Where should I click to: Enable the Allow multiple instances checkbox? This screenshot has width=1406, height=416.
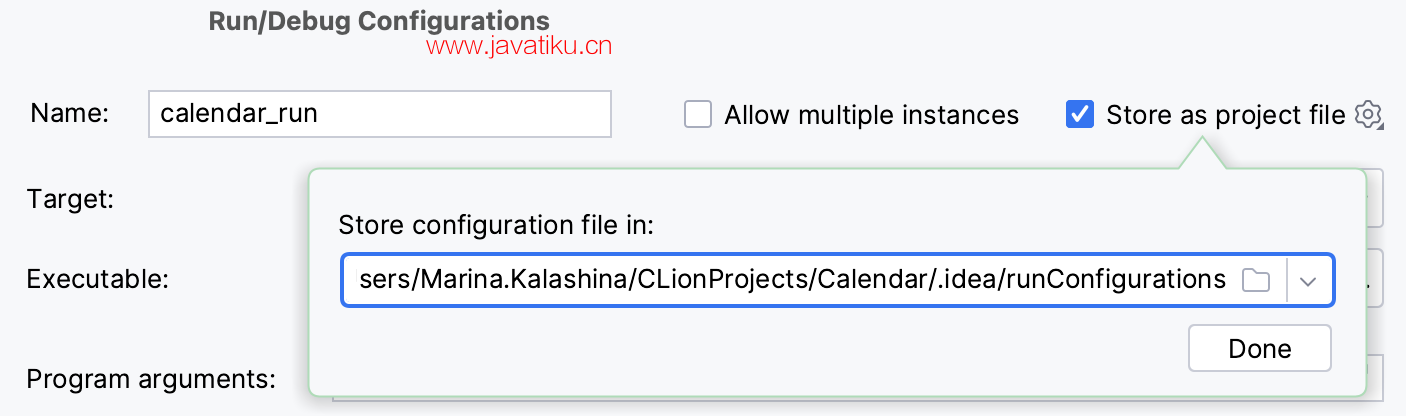click(x=697, y=115)
